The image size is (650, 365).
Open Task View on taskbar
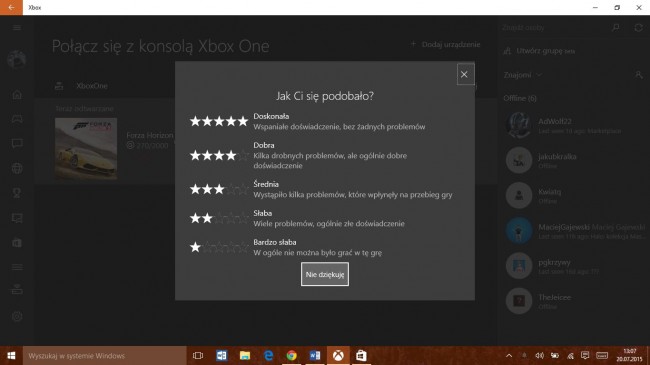pyautogui.click(x=198, y=356)
